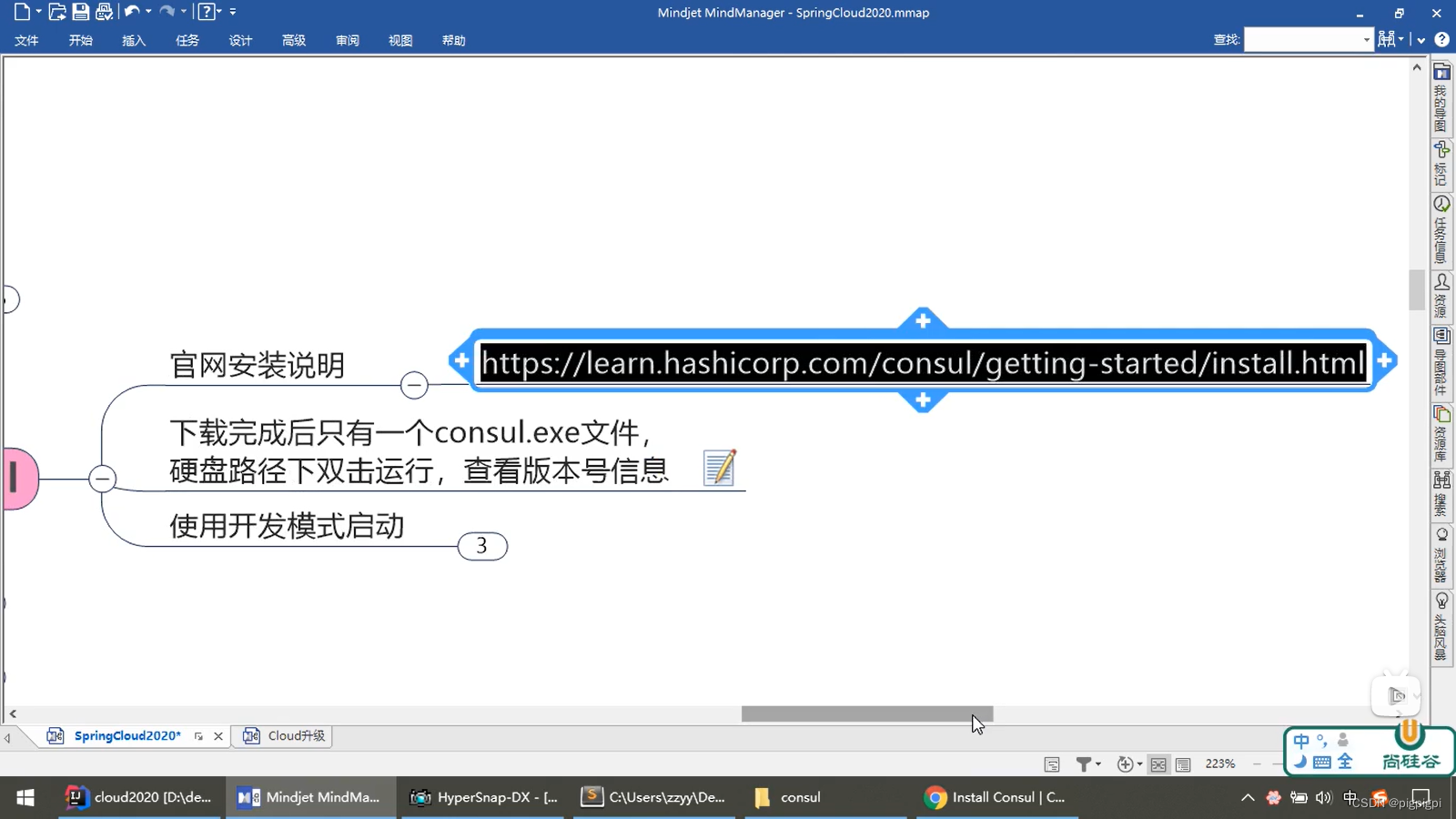Image resolution: width=1456 pixels, height=819 pixels.
Task: Open the 任务信息 side panel
Action: [x=1441, y=229]
